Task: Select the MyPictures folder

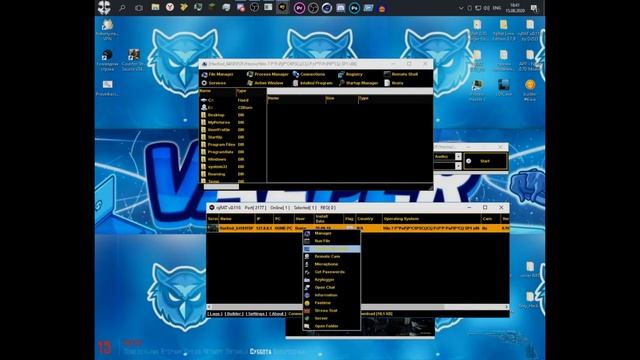Action: pyautogui.click(x=222, y=122)
